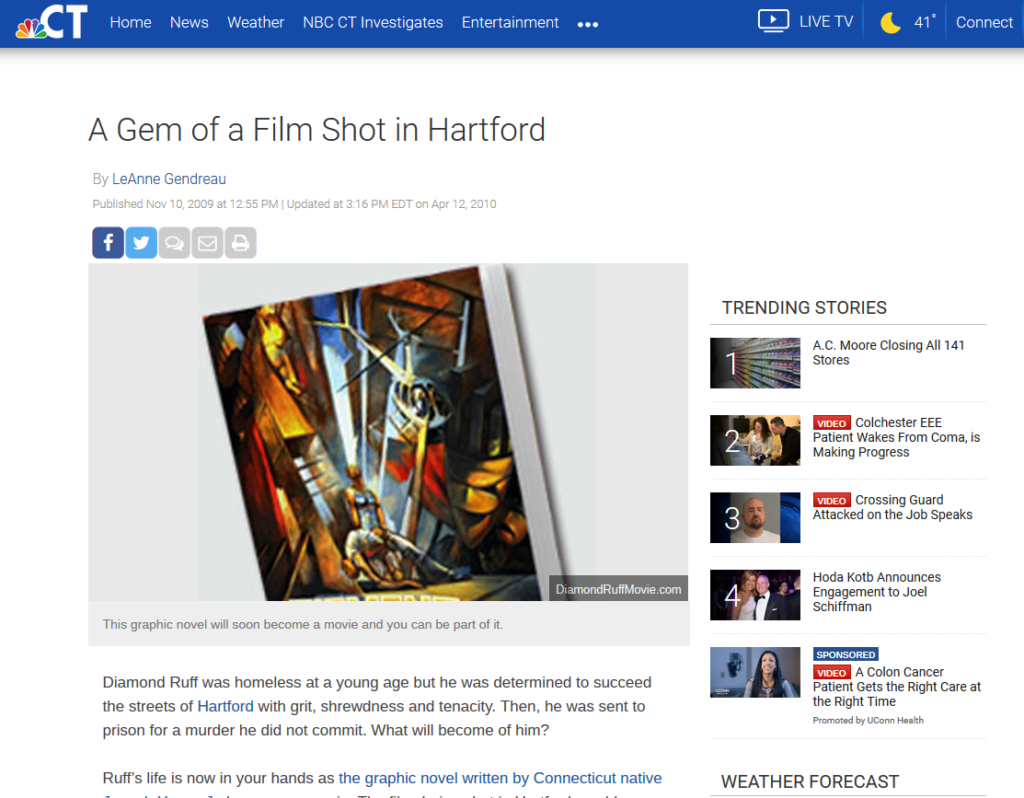The image size is (1024, 798).
Task: Click the NBC CT peacock logo
Action: coord(52,22)
